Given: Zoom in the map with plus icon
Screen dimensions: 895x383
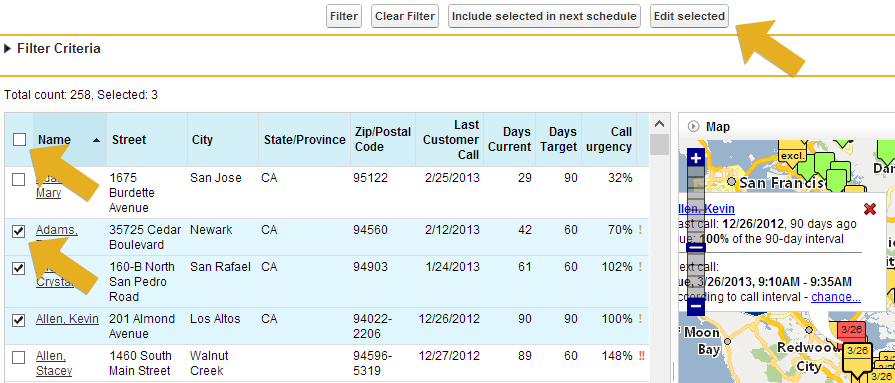Looking at the screenshot, I should coord(696,158).
